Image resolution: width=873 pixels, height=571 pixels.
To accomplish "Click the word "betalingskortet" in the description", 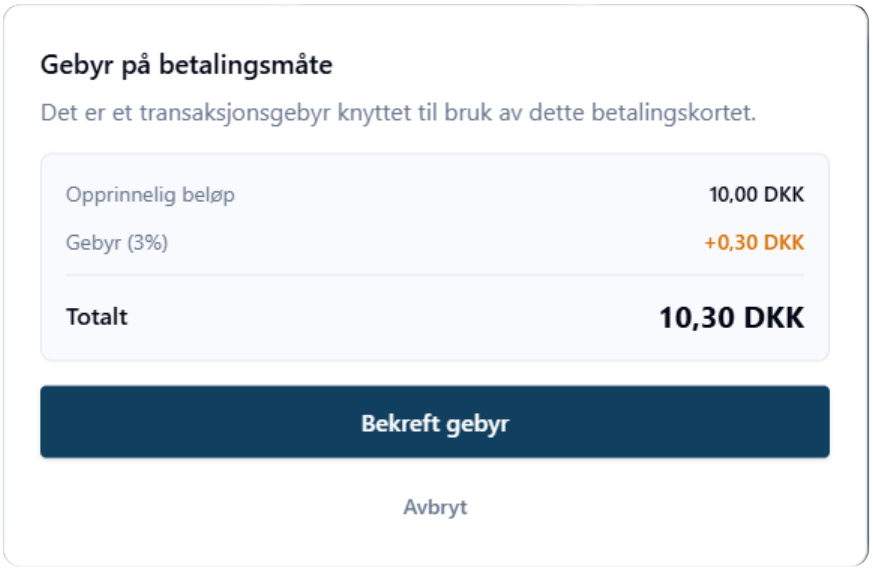I will tap(682, 112).
